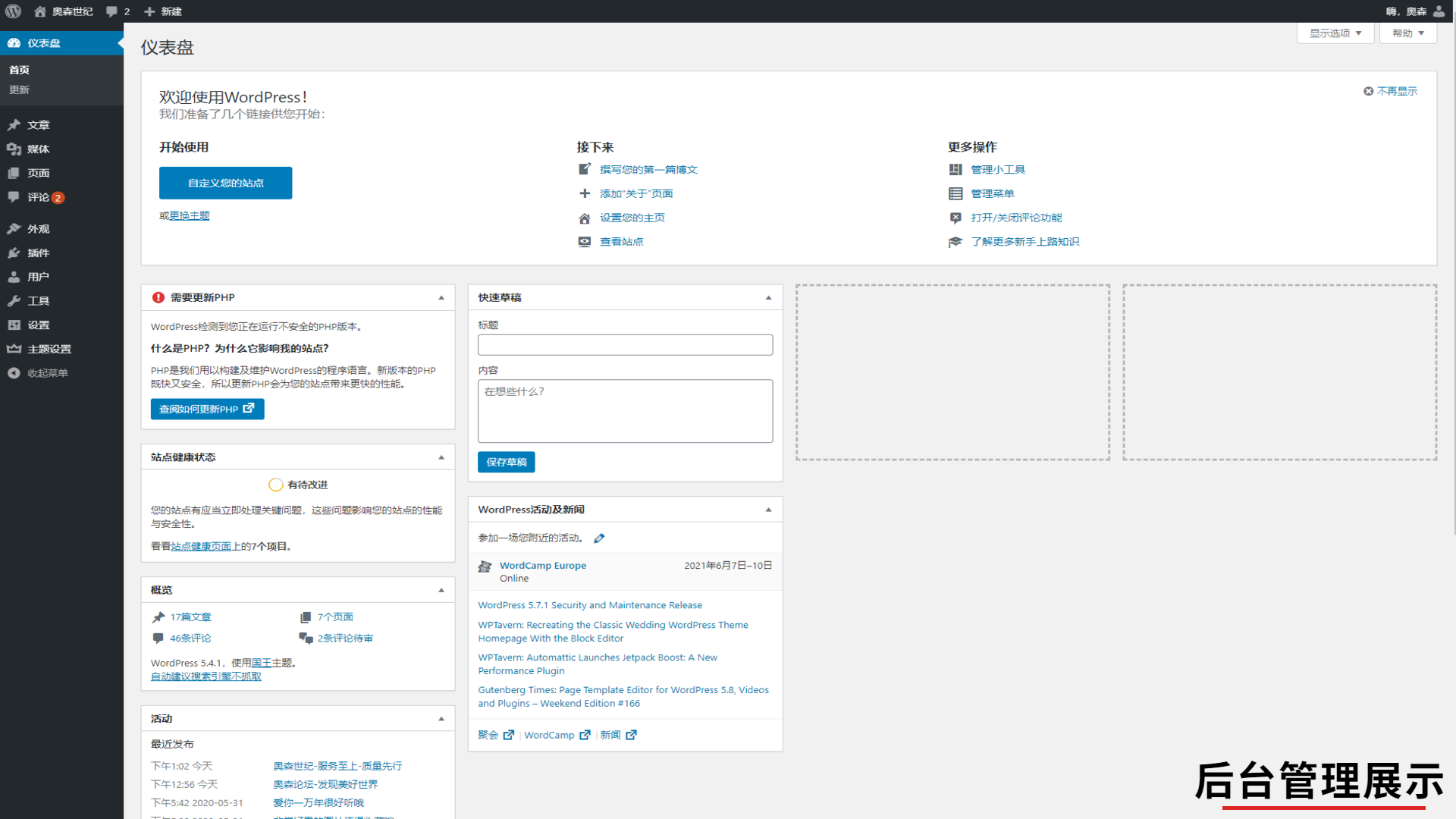Viewport: 1456px width, 819px height.
Task: Open the 设置 settings menu
Action: (x=38, y=325)
